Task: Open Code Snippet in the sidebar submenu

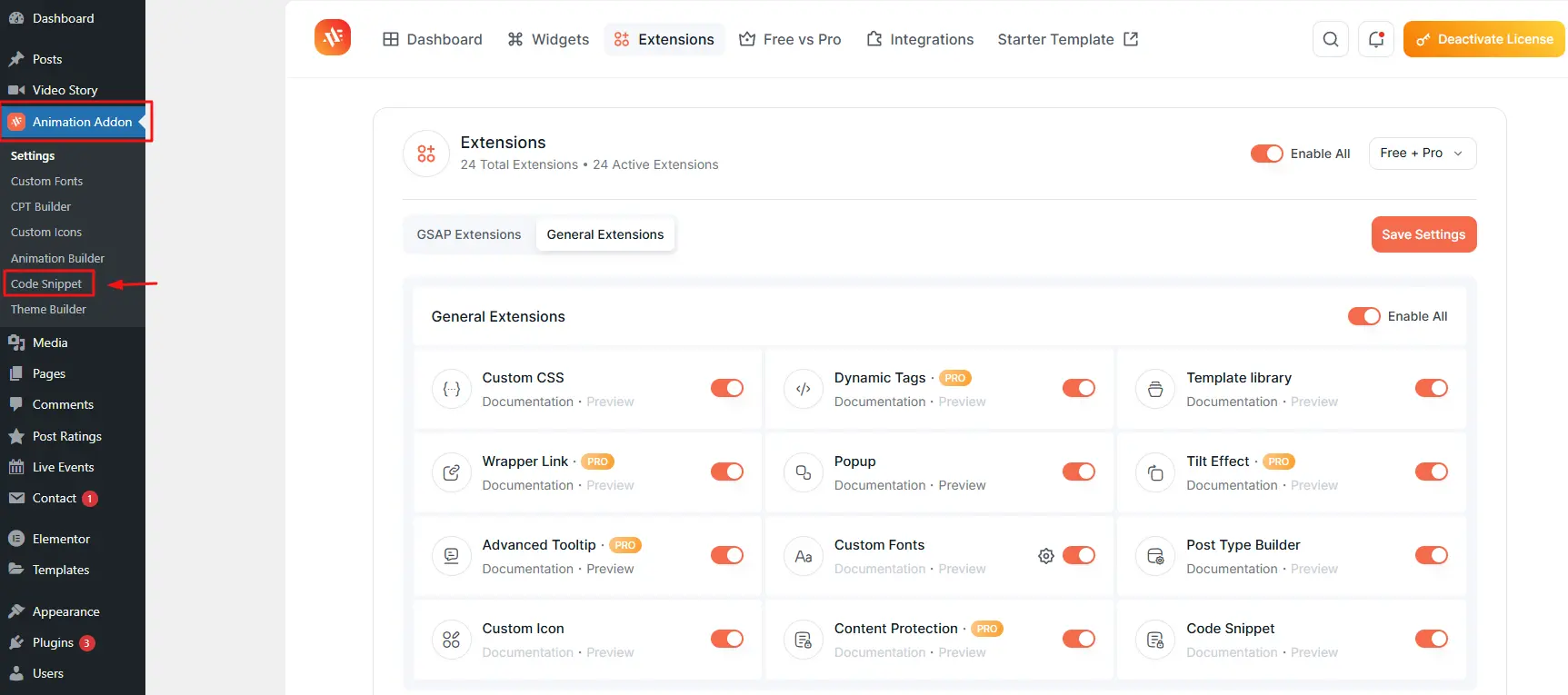Action: pyautogui.click(x=46, y=284)
